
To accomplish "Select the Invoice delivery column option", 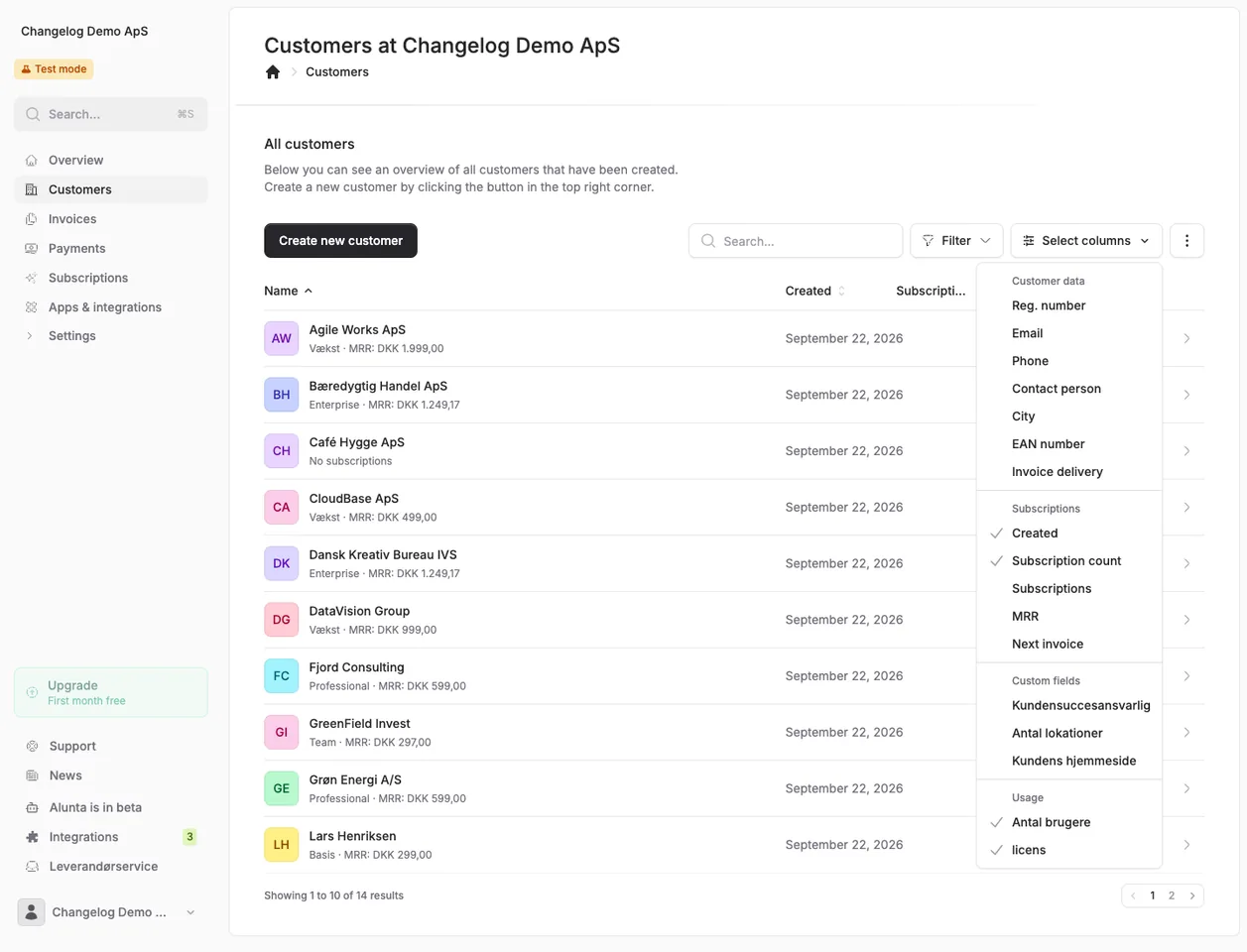I will click(x=1068, y=472).
